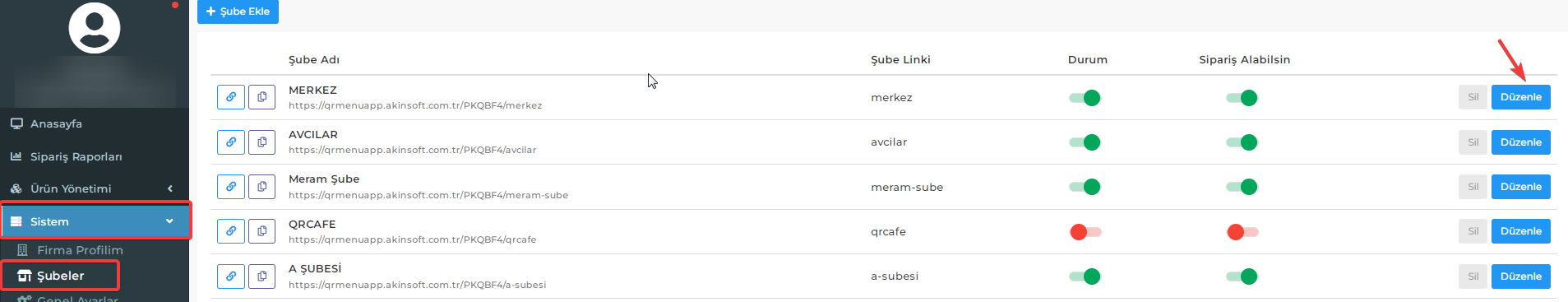Screen dimensions: 1568x302
Task: Click the link icon for MERKEZ branch
Action: point(231,97)
